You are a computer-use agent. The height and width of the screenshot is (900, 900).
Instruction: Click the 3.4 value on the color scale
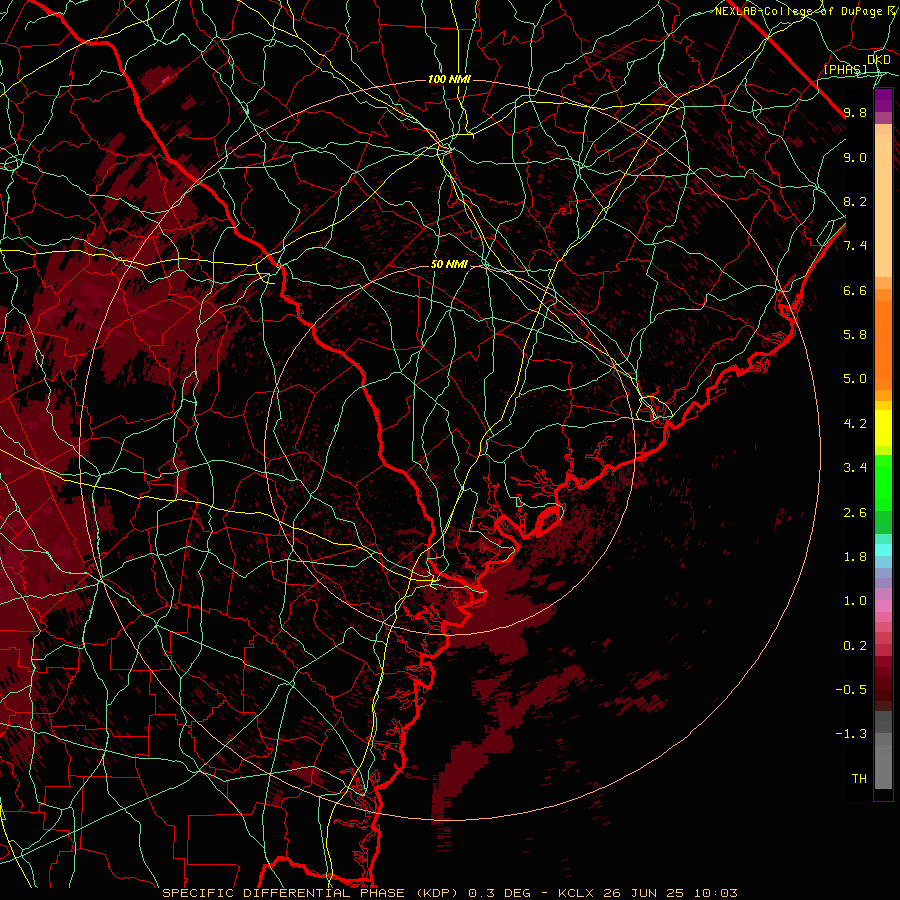coord(855,468)
